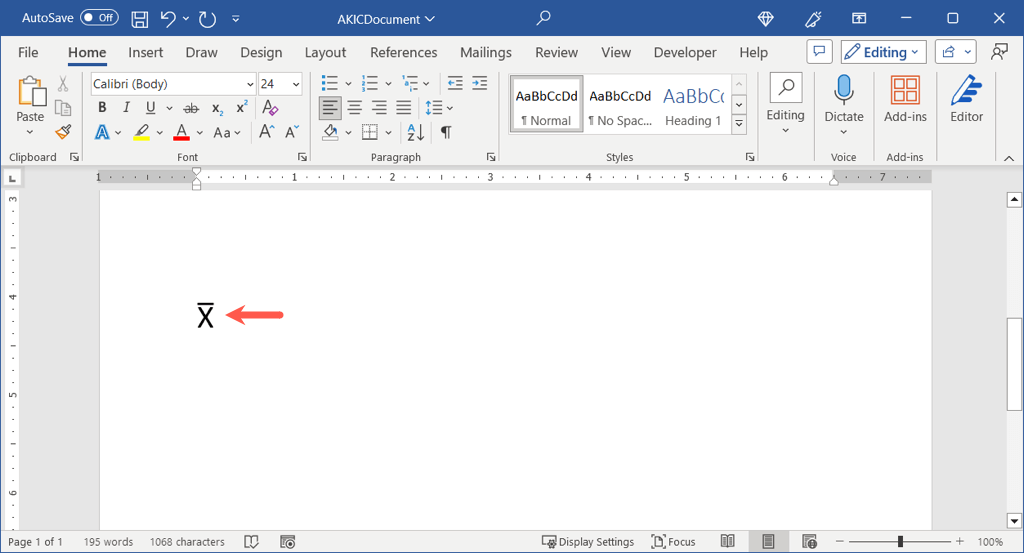Increase font size button
Viewport: 1024px width, 553px height.
[x=266, y=132]
